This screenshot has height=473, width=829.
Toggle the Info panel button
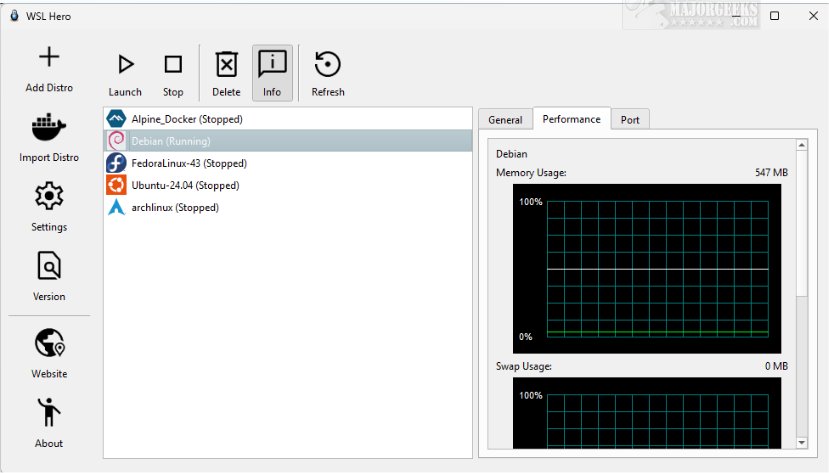(x=272, y=66)
